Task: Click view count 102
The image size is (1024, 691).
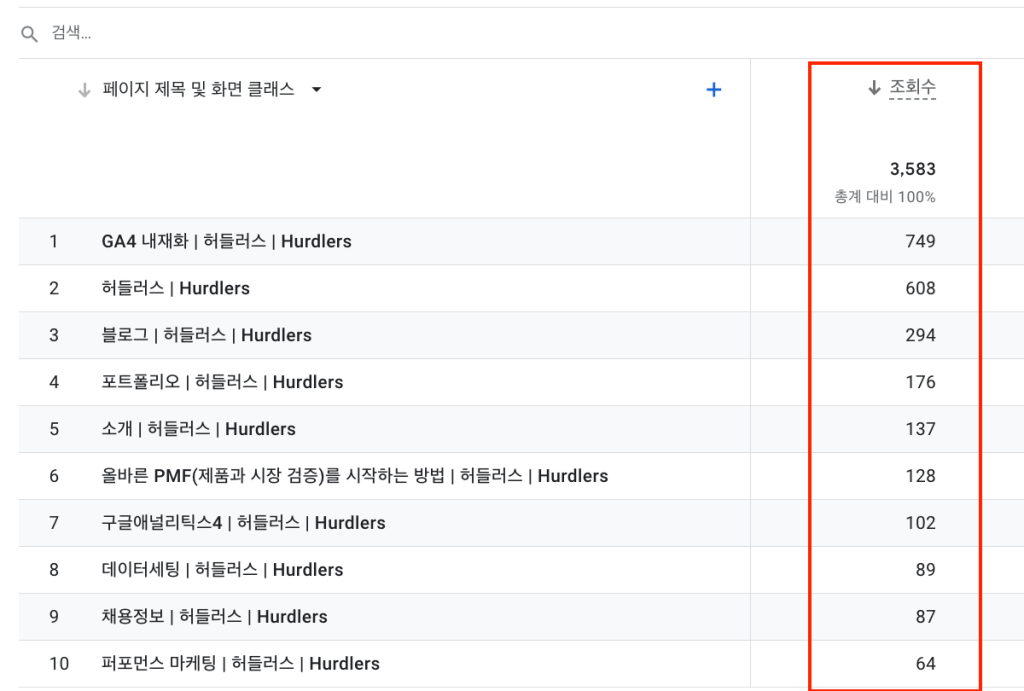Action: tap(920, 523)
